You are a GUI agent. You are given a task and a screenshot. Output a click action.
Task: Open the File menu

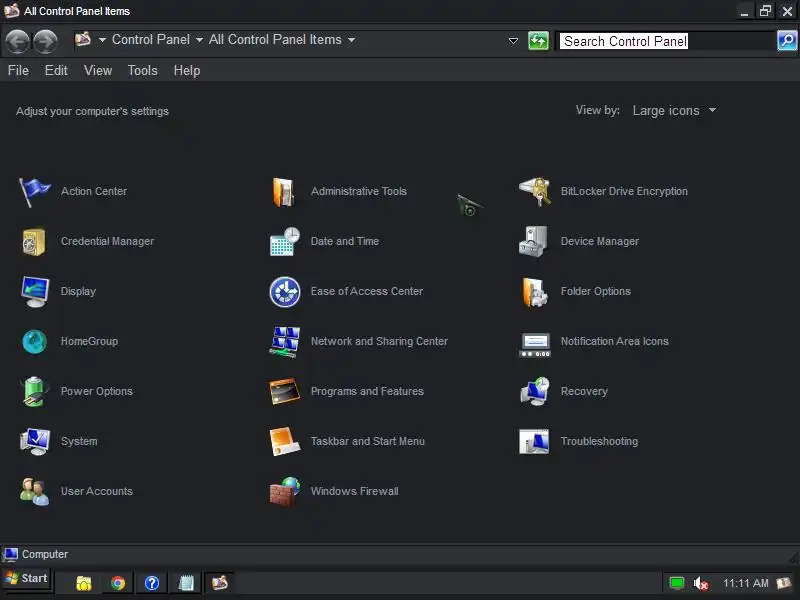[18, 70]
